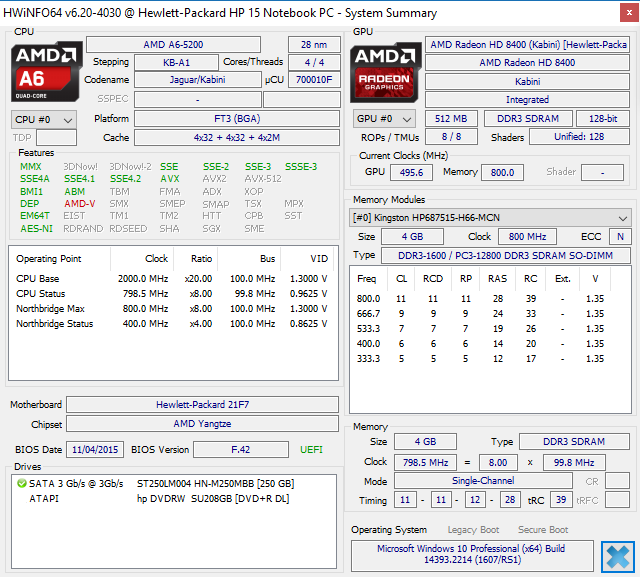Screen dimensions: 640x577
Task: Click the 128-bit memory bus width field
Action: 603,119
